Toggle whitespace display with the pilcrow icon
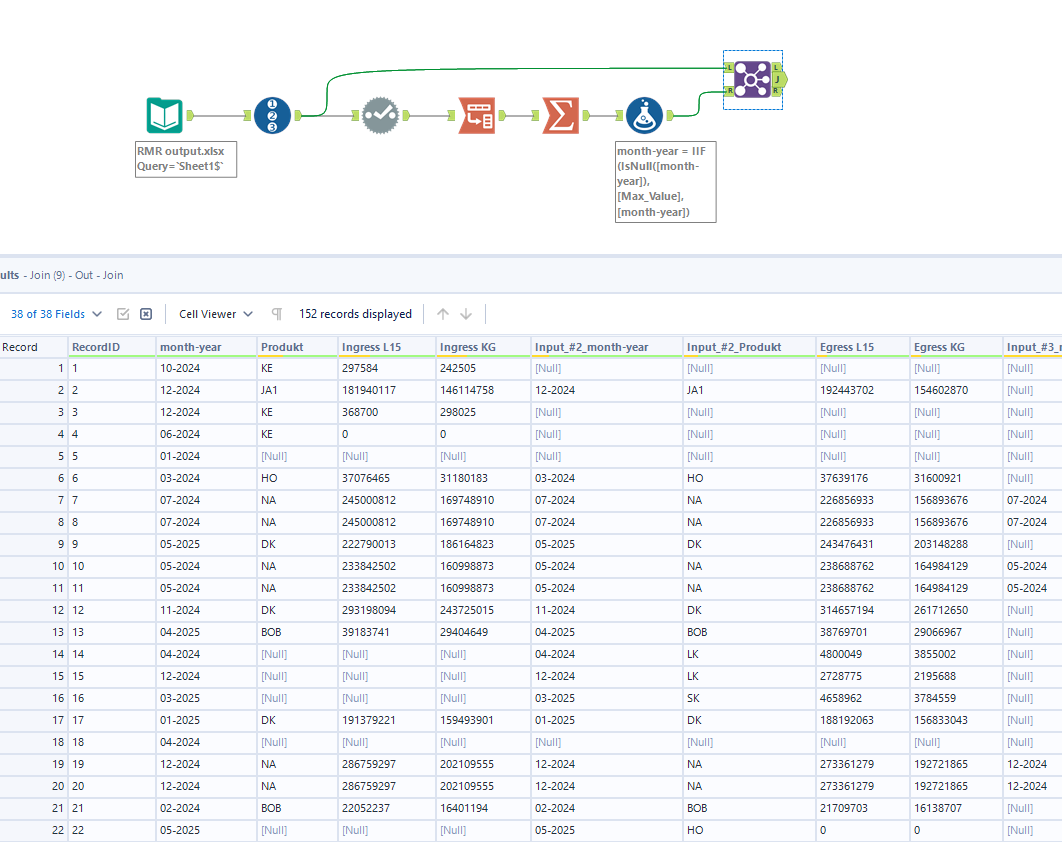The width and height of the screenshot is (1062, 842). click(x=277, y=313)
